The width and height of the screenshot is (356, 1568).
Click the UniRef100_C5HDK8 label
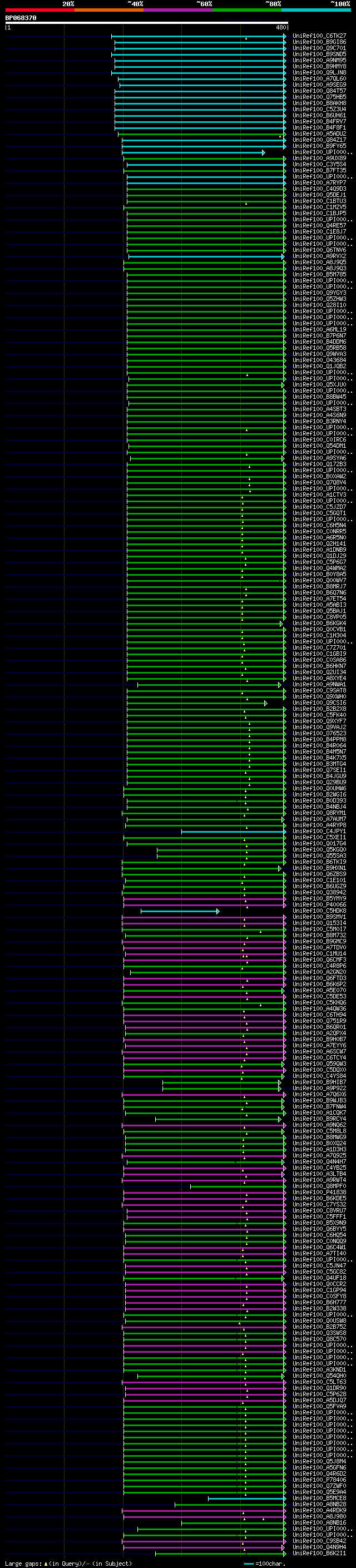[319, 911]
